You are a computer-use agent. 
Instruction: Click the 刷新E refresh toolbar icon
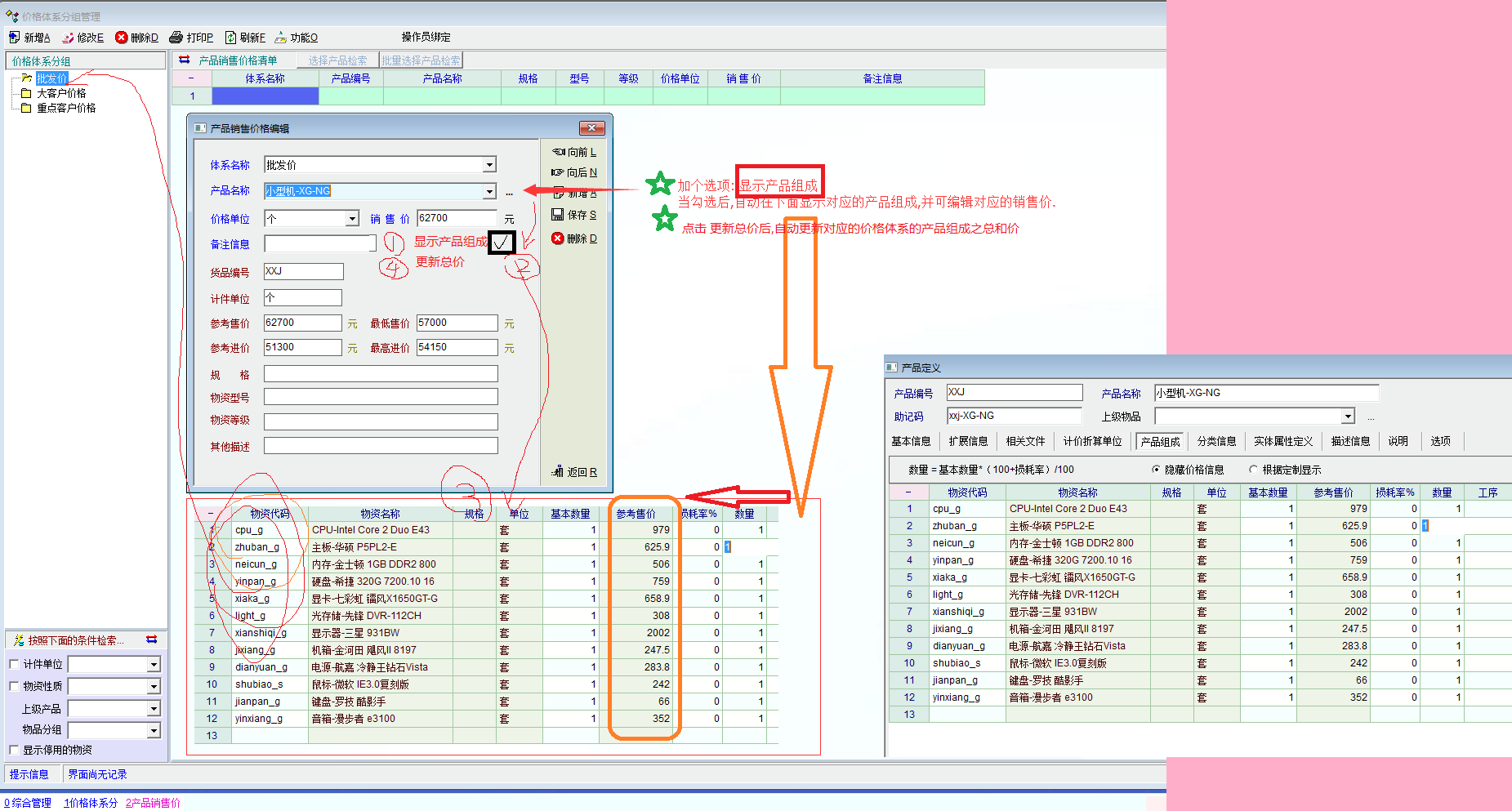coord(230,38)
